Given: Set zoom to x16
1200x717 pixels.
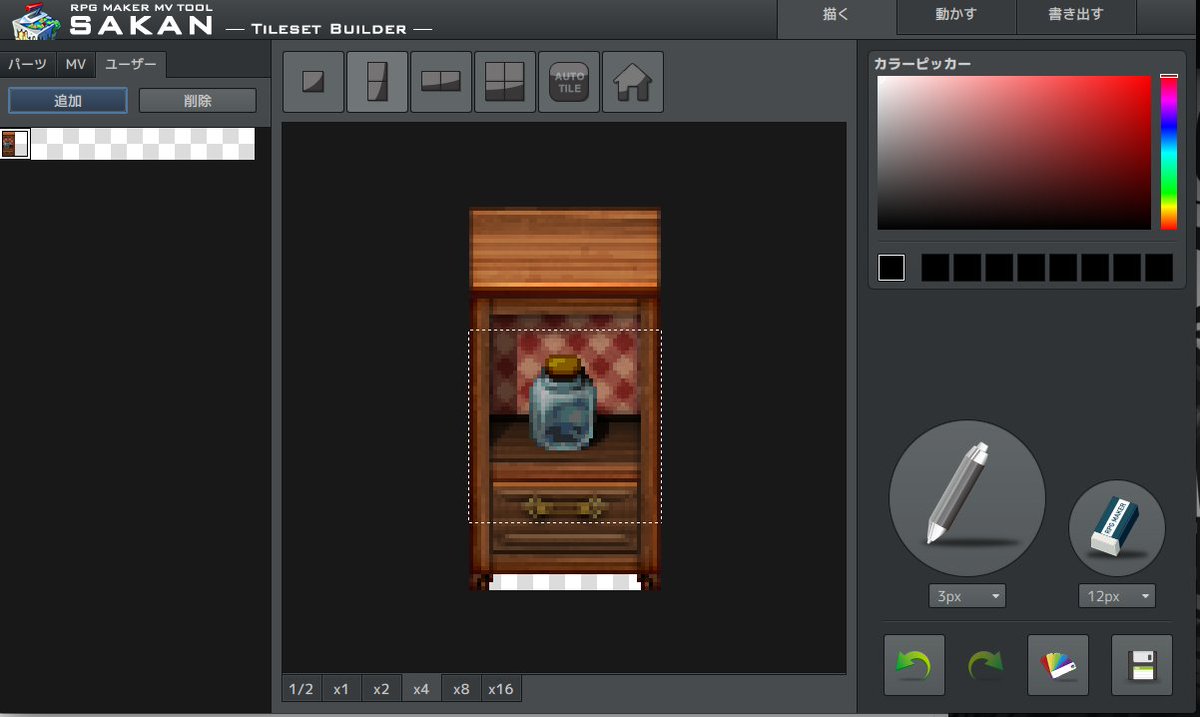Looking at the screenshot, I should [x=501, y=689].
